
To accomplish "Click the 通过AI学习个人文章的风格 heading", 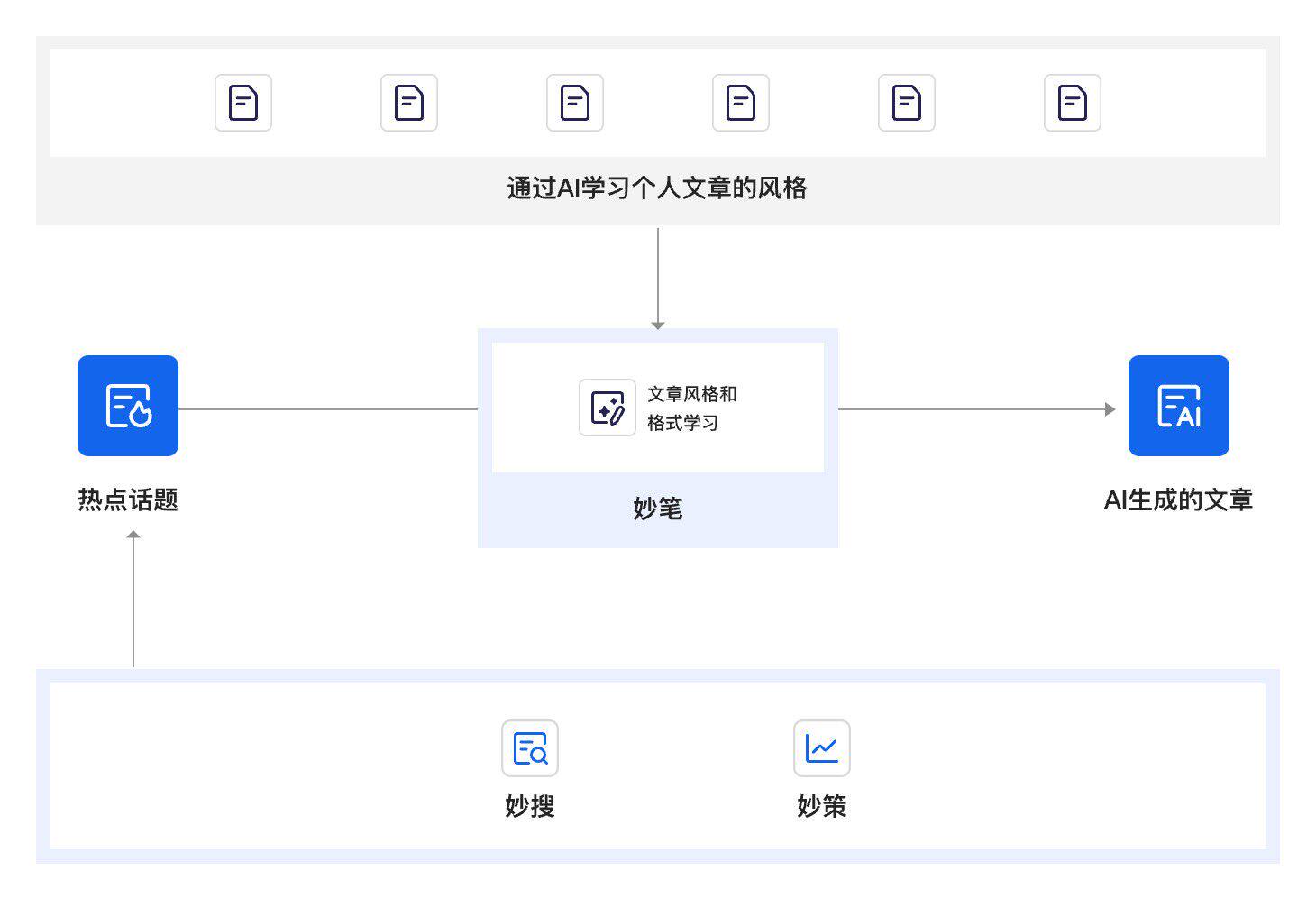I will [x=657, y=188].
